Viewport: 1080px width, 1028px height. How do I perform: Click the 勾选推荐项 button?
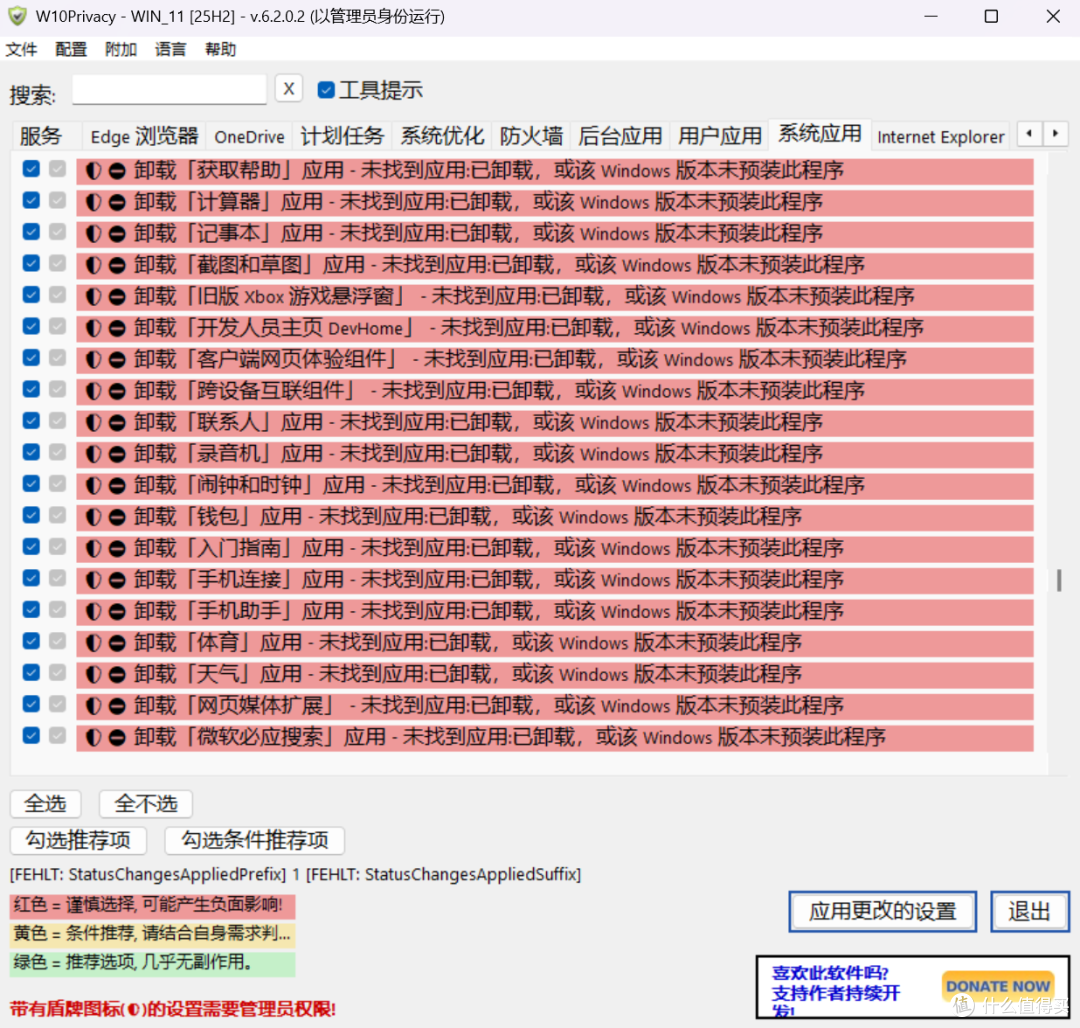click(x=79, y=840)
